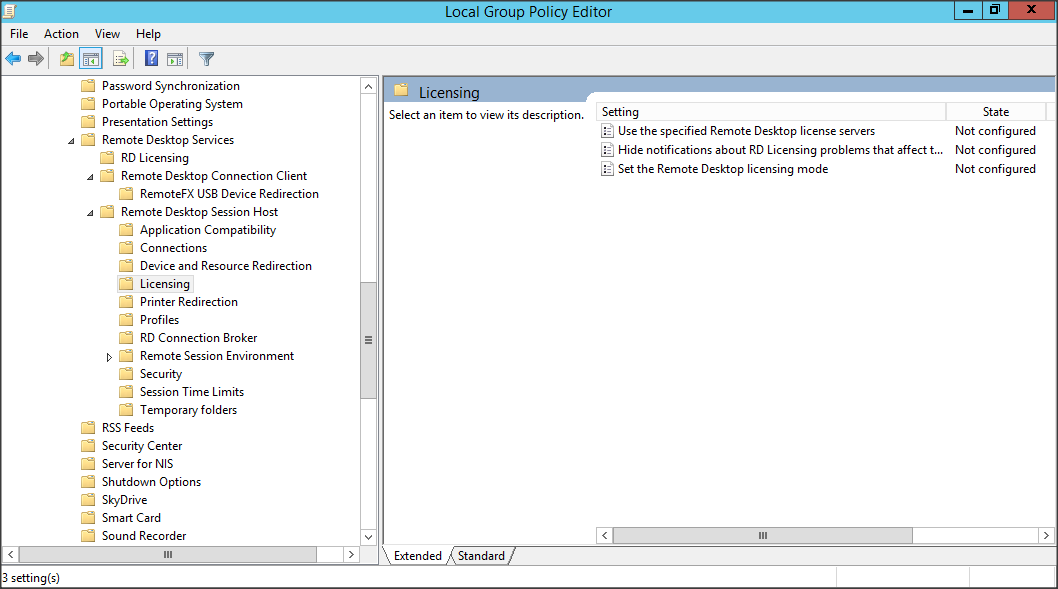Click the Filter funnel toolbar icon
This screenshot has height=589, width=1058.
206,59
